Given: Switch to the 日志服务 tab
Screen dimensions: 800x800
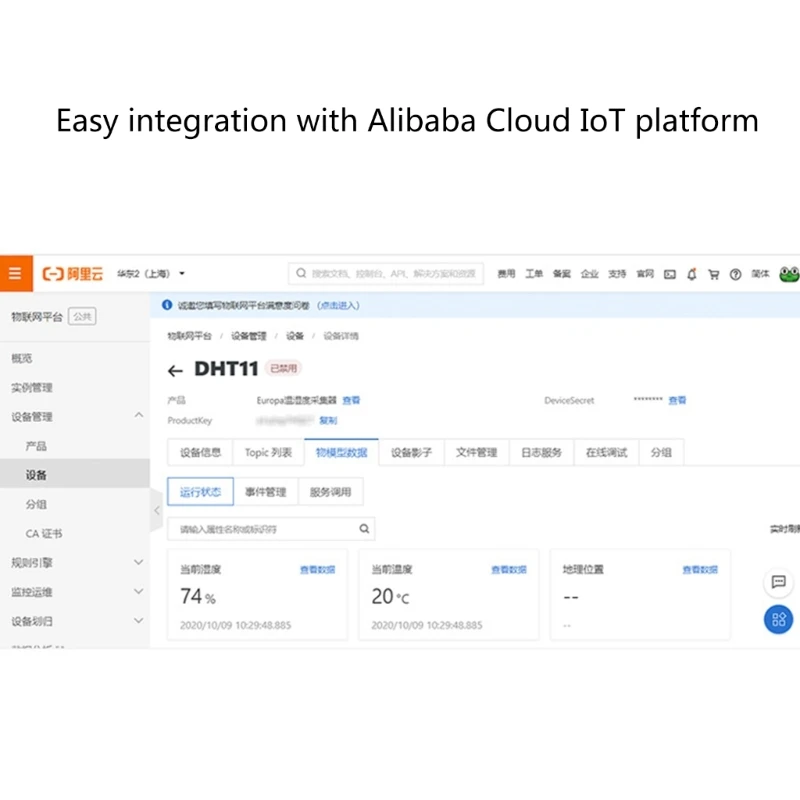Looking at the screenshot, I should pos(541,452).
